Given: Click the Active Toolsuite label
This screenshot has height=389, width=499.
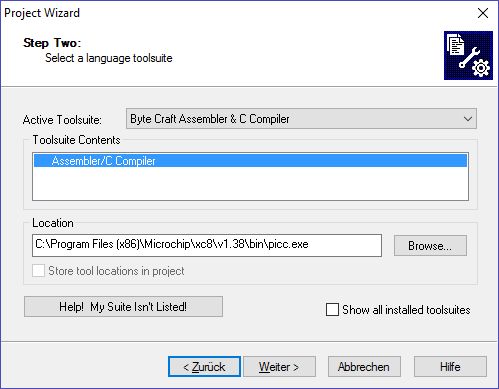Looking at the screenshot, I should (x=62, y=120).
